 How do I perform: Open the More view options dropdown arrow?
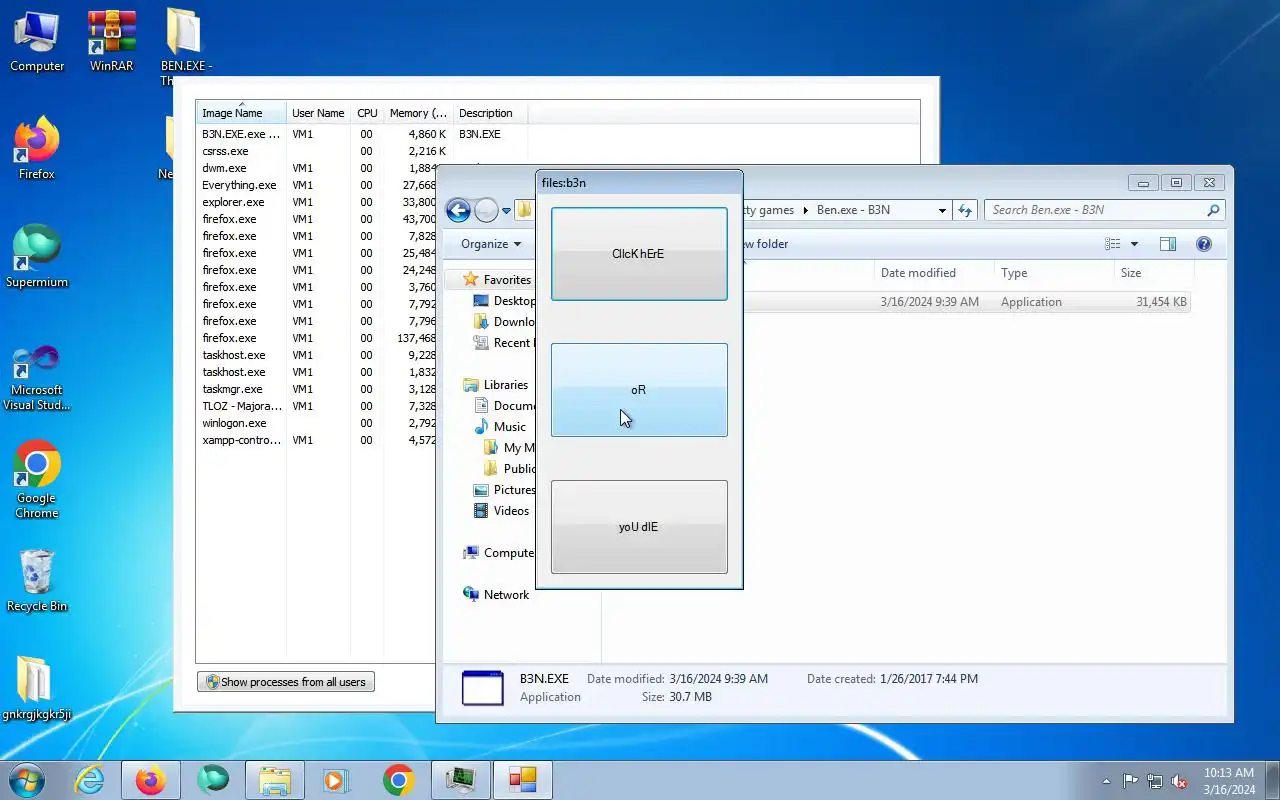click(1134, 244)
